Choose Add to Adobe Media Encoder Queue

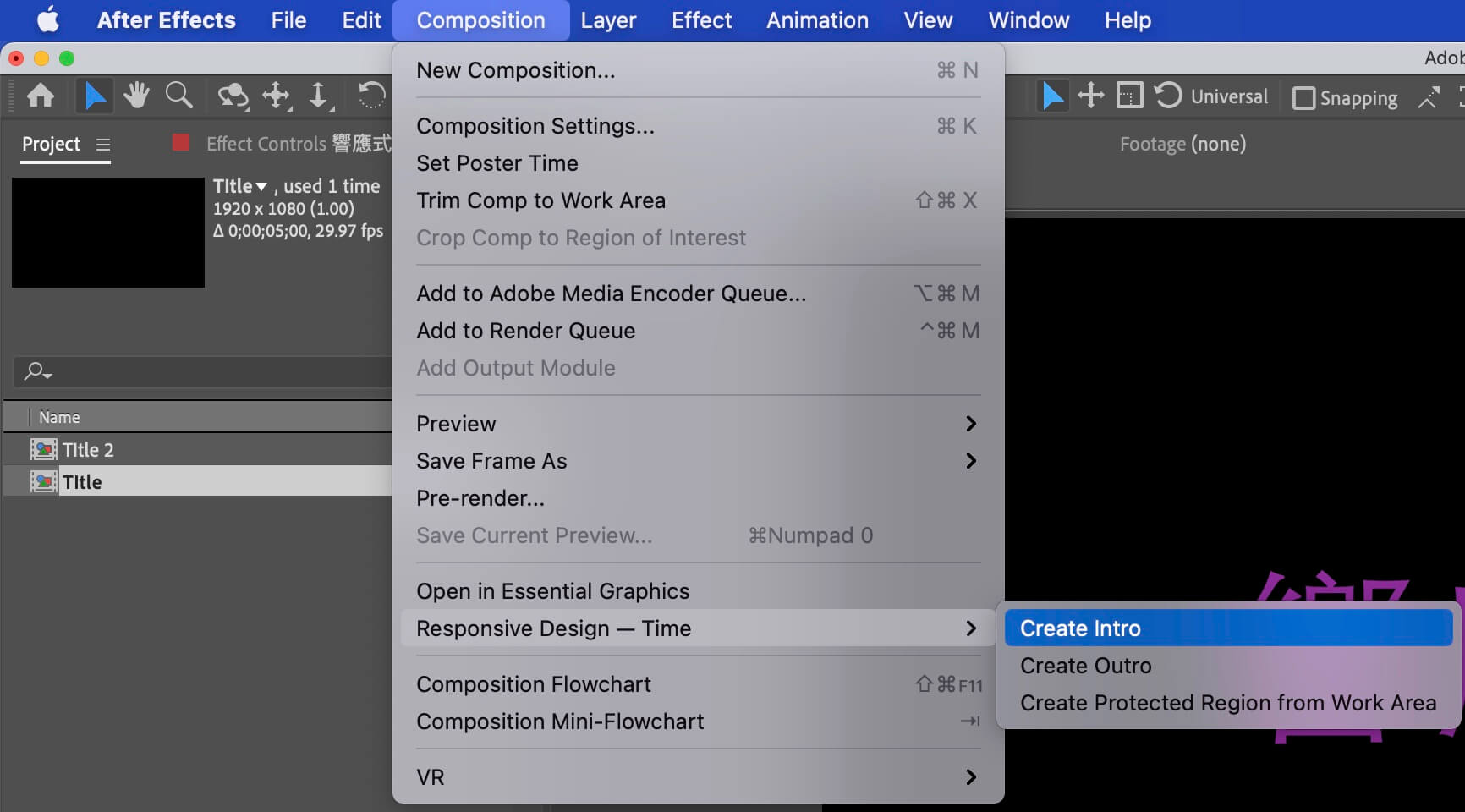coord(698,294)
